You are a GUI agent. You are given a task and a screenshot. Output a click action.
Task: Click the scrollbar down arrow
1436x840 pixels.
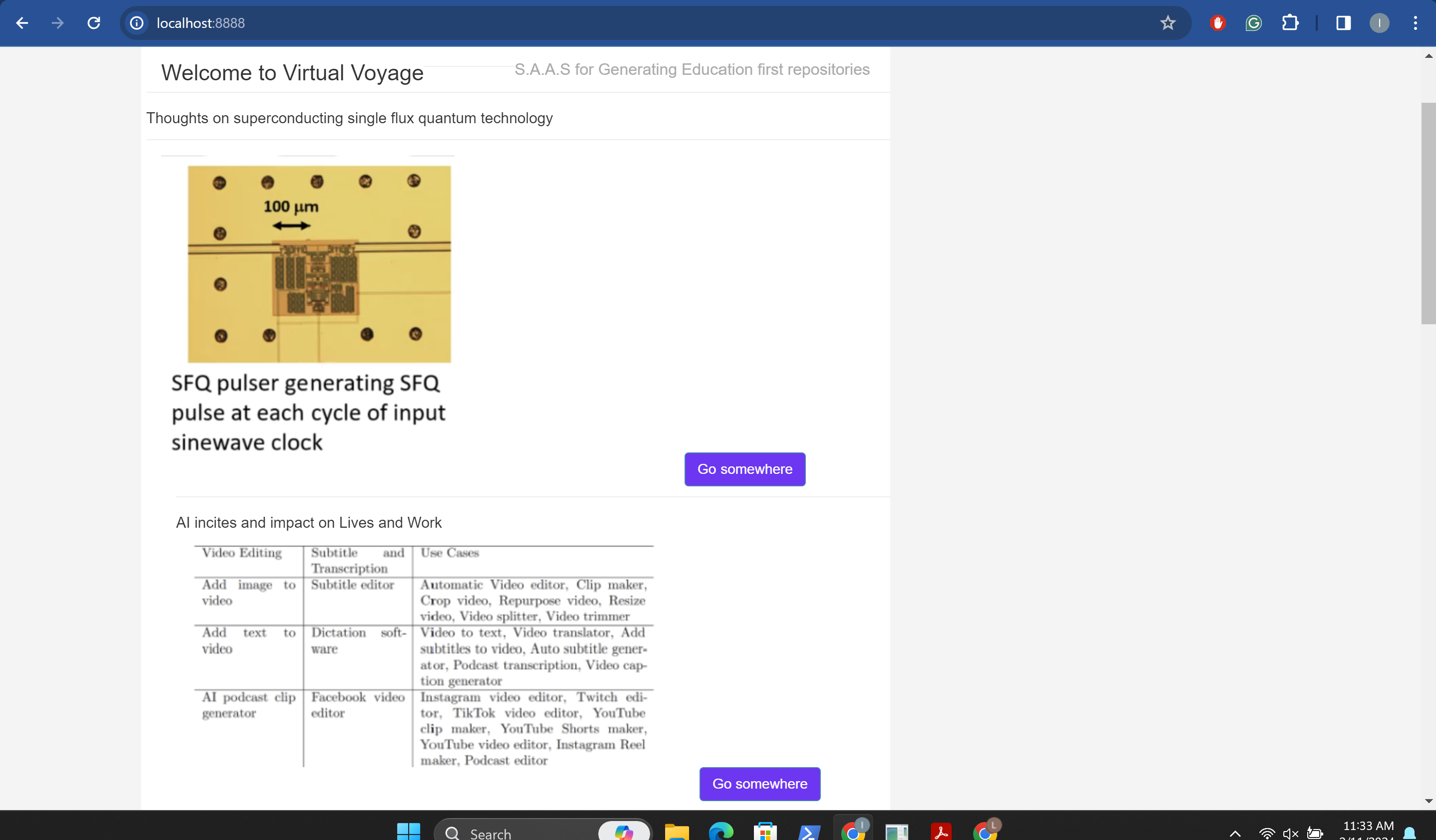tap(1428, 801)
